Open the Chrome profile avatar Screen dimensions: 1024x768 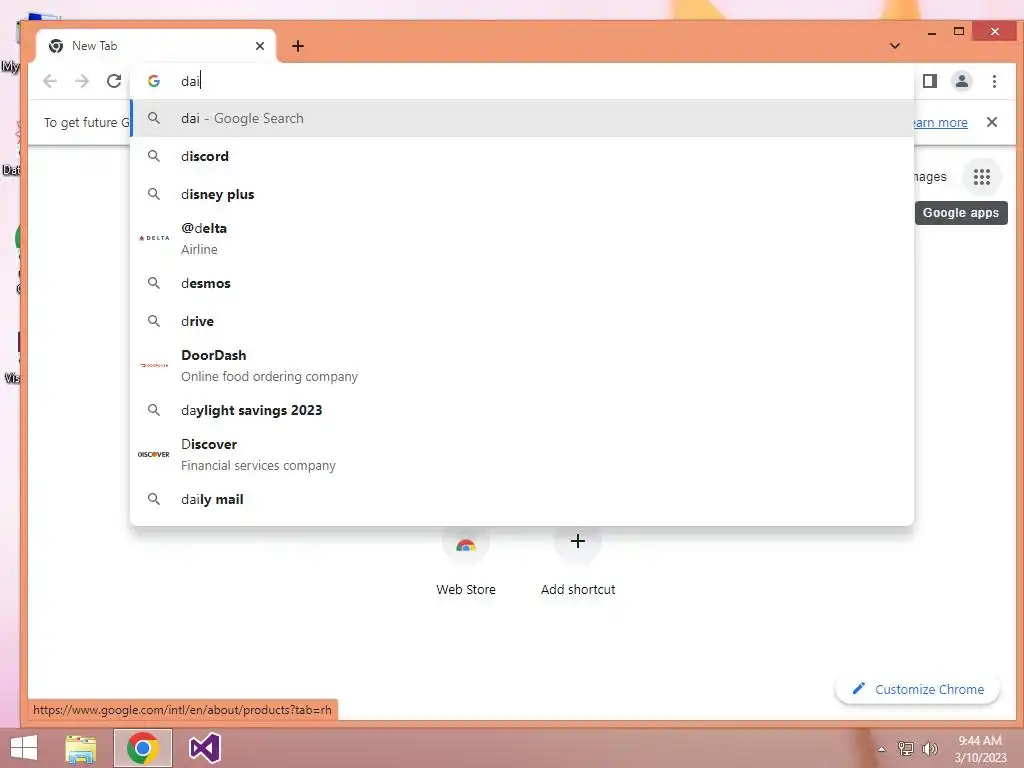[962, 81]
